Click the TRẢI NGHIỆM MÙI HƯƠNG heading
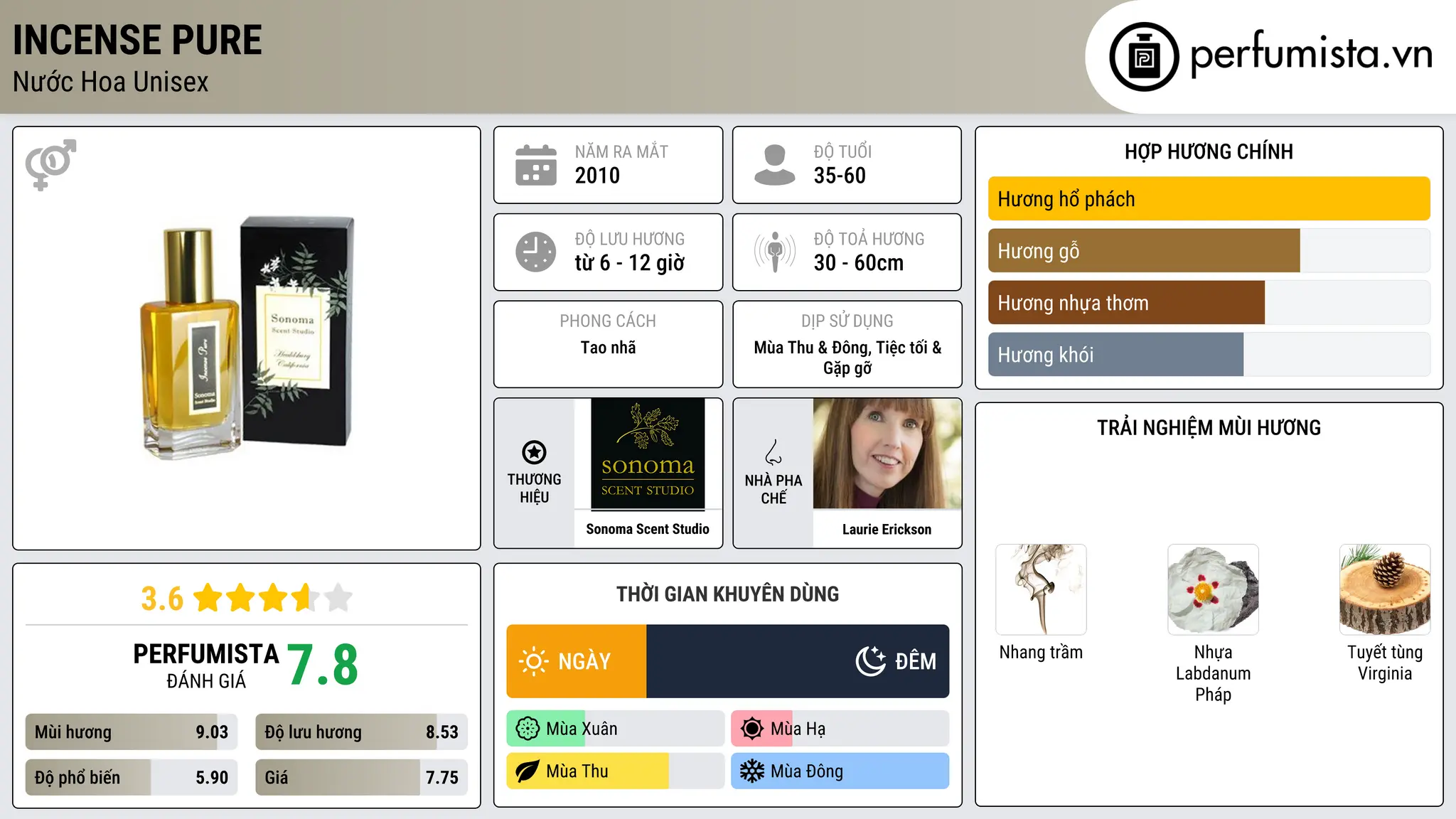This screenshot has width=1456, height=819. coord(1209,427)
